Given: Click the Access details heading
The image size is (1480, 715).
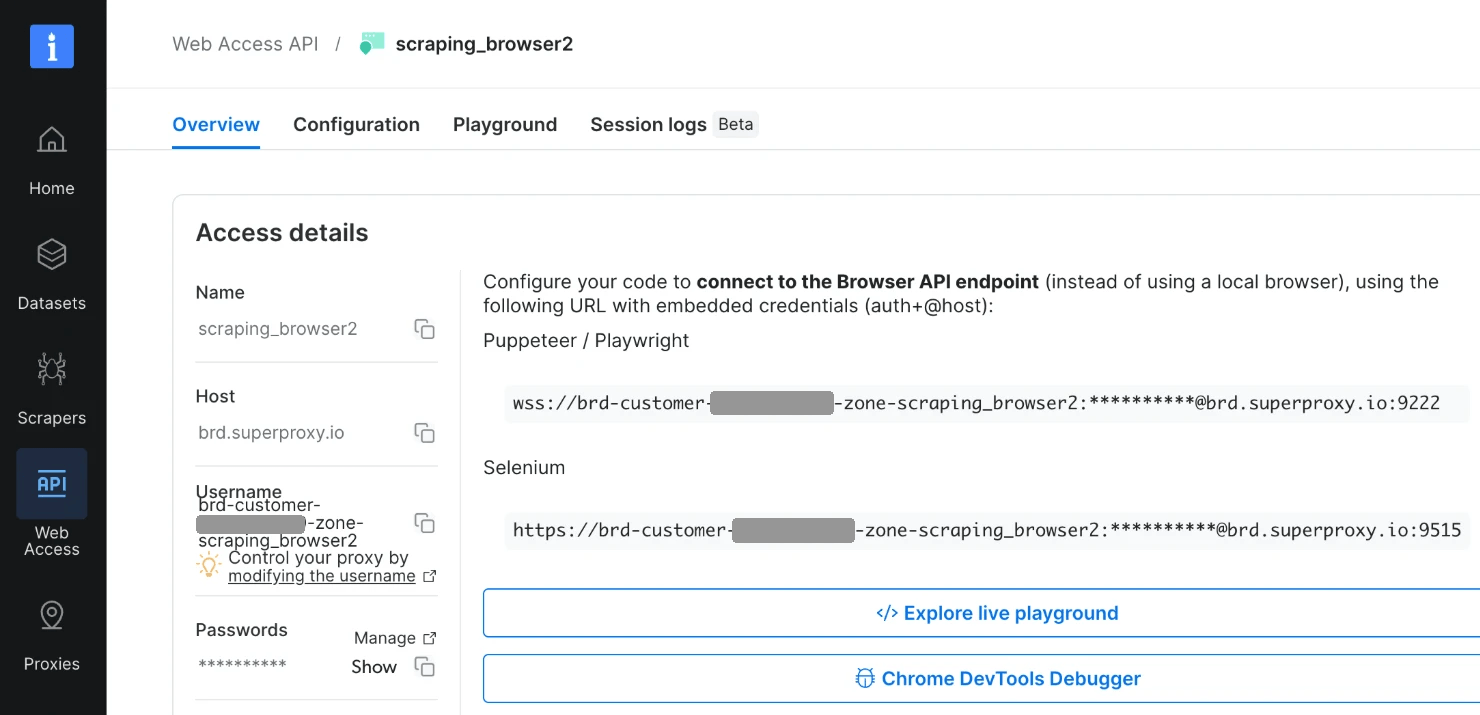Looking at the screenshot, I should (282, 233).
